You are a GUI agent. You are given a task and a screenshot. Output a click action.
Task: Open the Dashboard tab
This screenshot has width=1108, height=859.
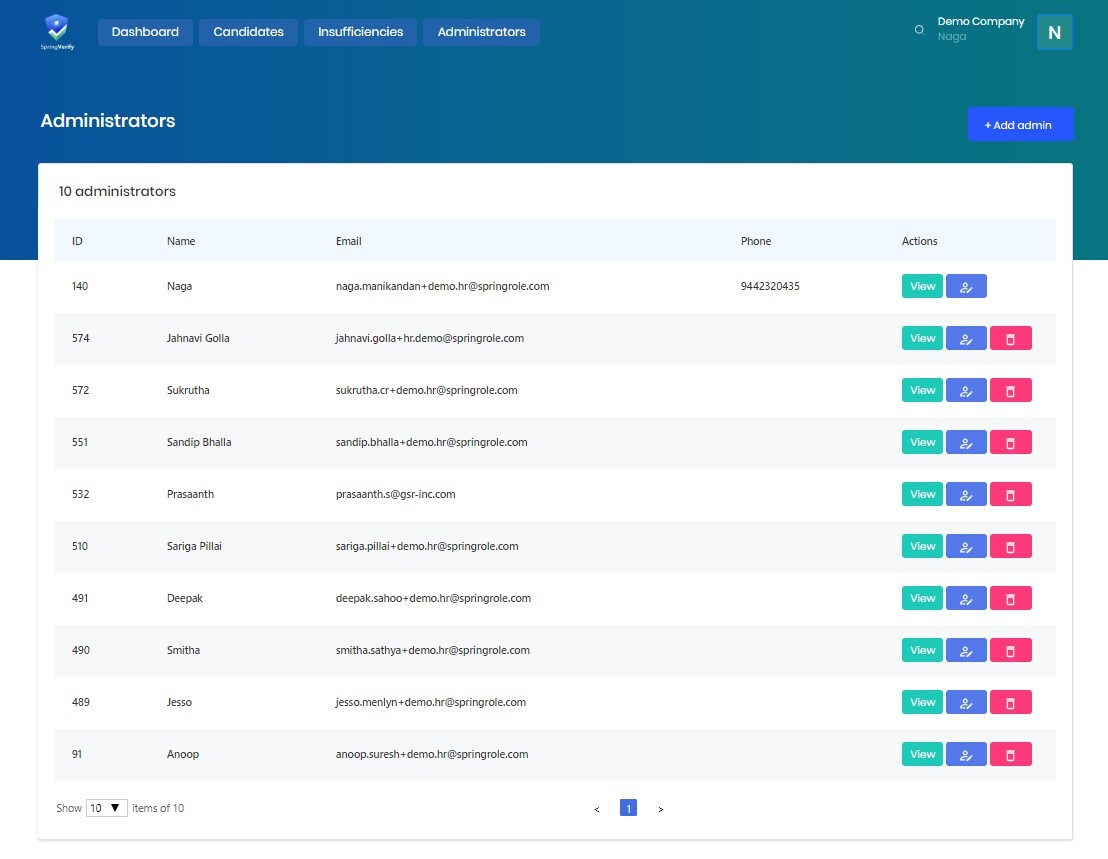(x=145, y=32)
